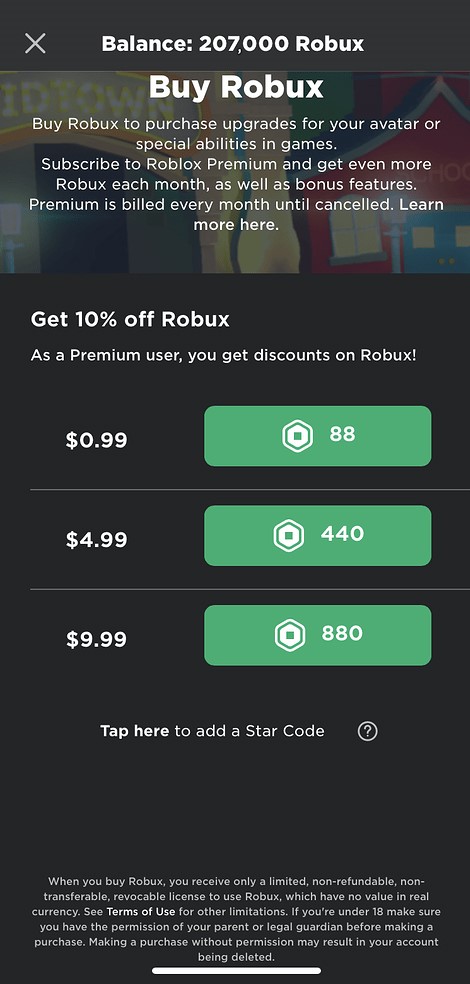Tap the Balance: 207,000 Robux header

click(x=233, y=44)
